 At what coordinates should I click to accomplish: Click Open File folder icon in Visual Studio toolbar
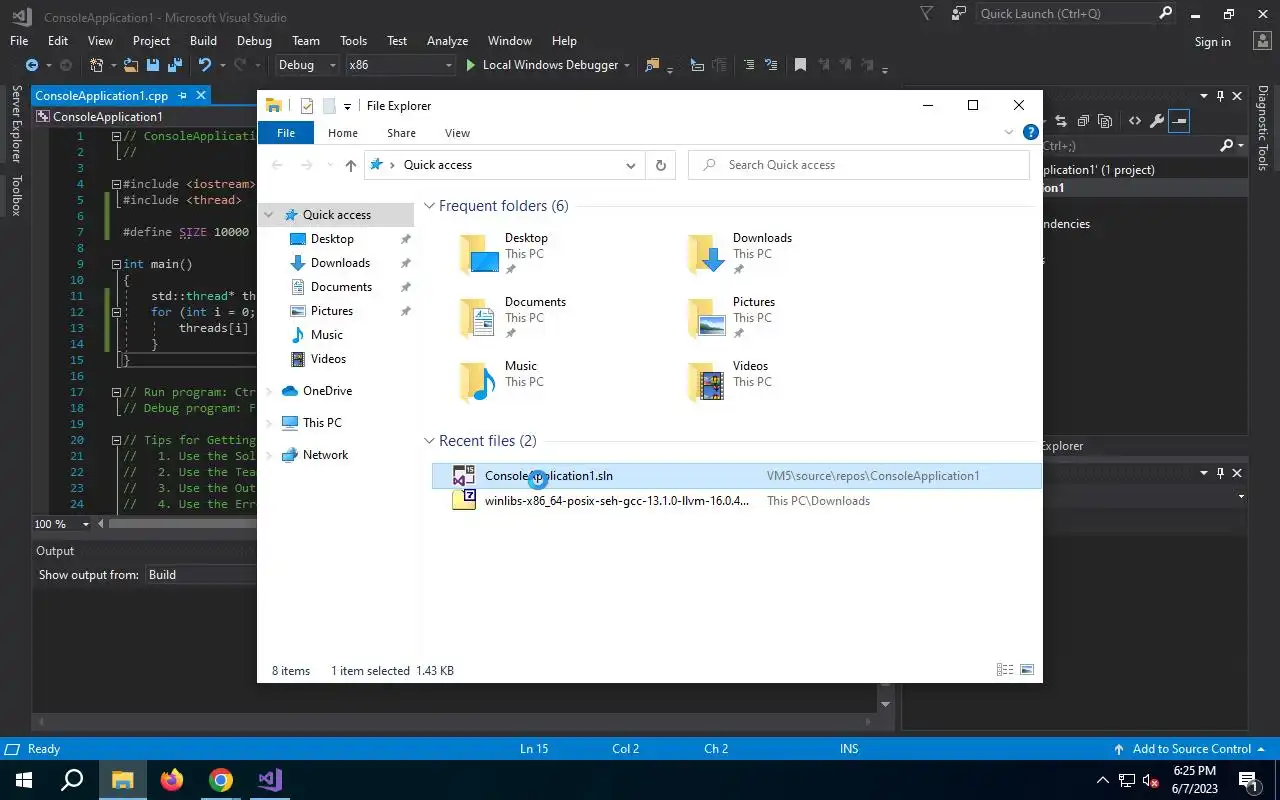(x=131, y=65)
